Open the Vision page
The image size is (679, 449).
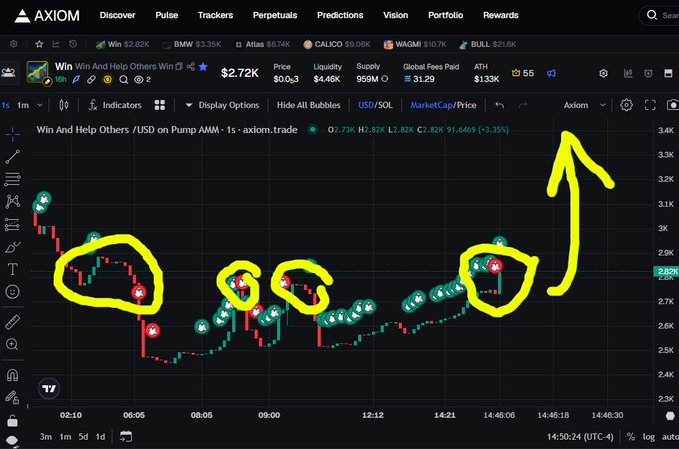point(395,15)
